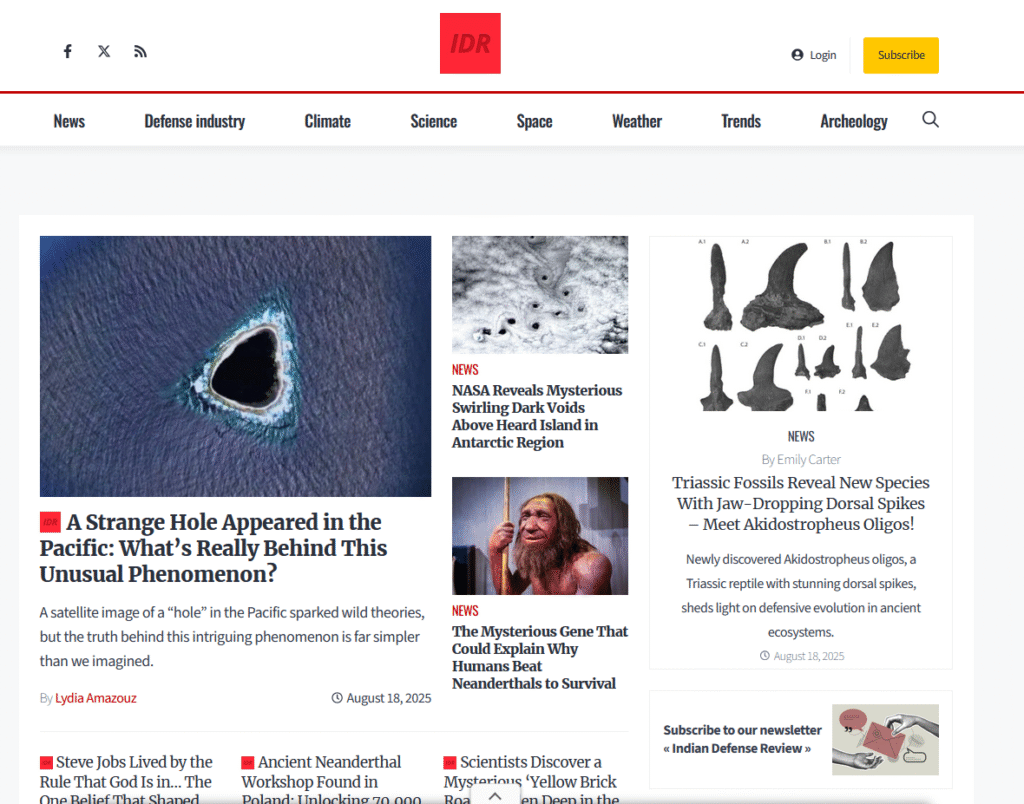Open the Triassic Fossils article title
This screenshot has width=1024, height=804.
[x=801, y=504]
